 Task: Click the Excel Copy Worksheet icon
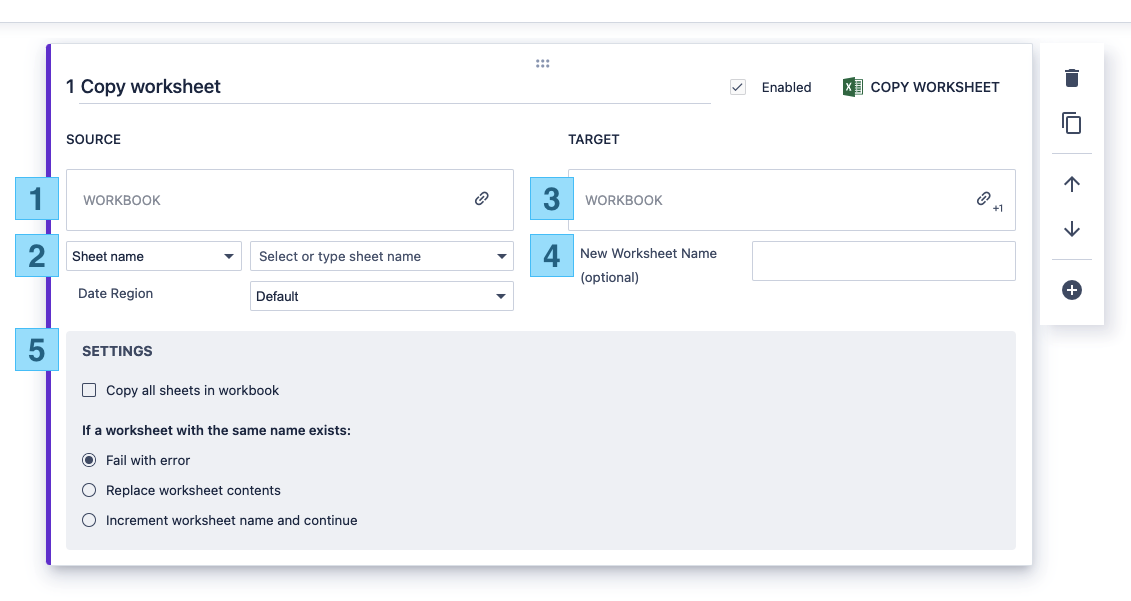coord(852,87)
